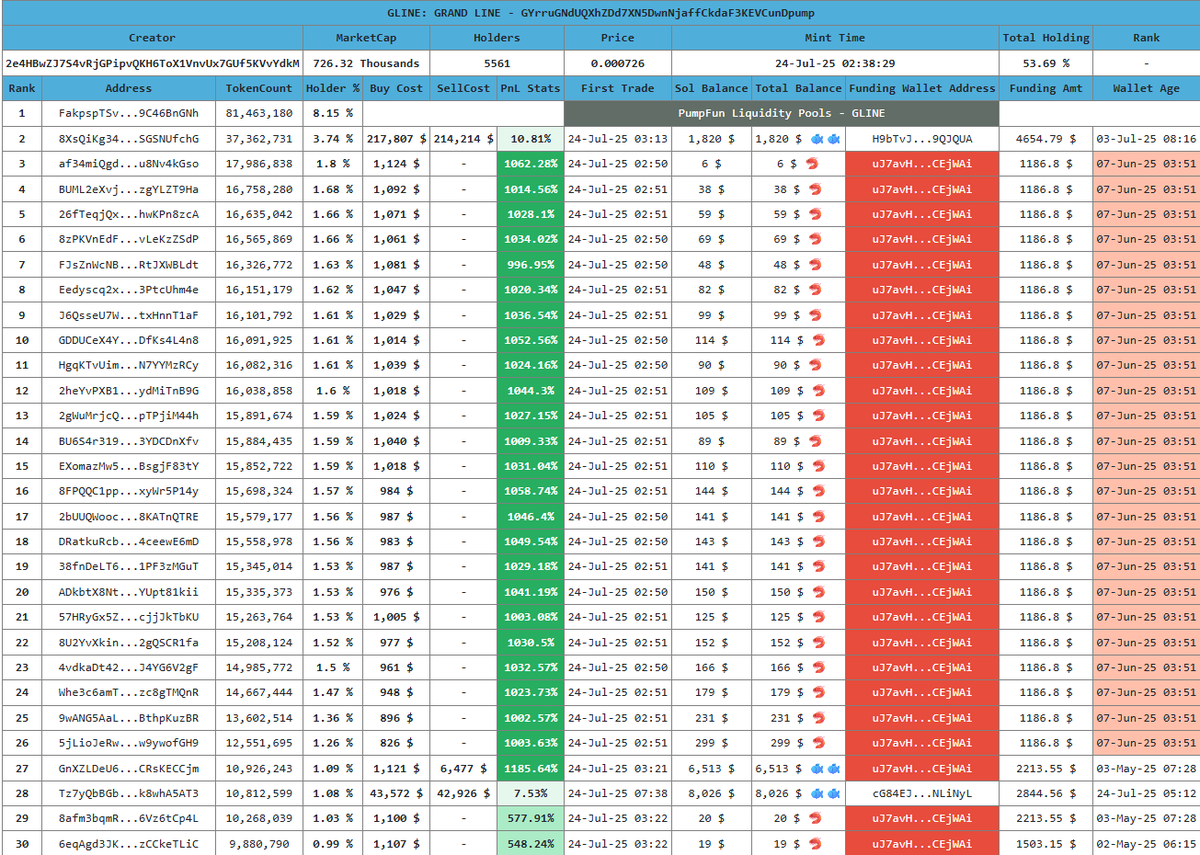Click the Price value 0.000726
The height and width of the screenshot is (855, 1200).
(617, 63)
